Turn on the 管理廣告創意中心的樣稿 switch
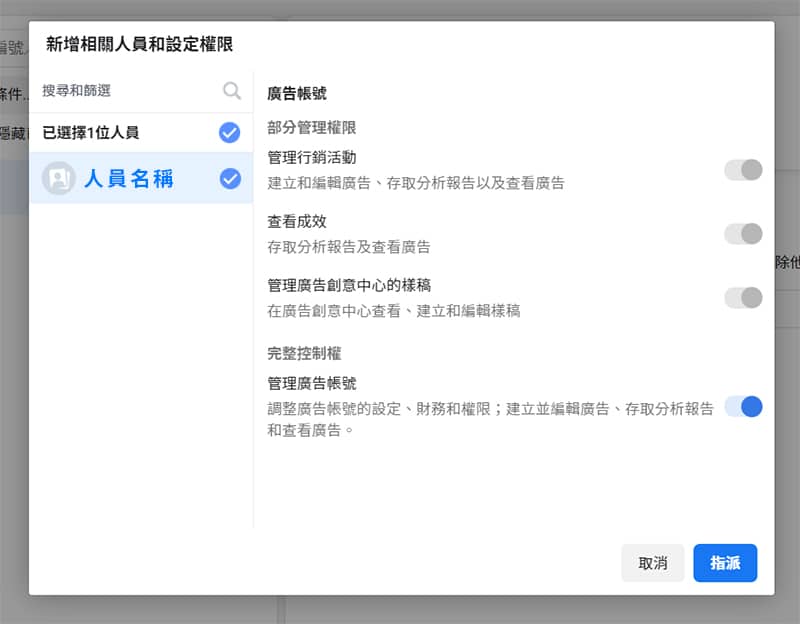Viewport: 800px width, 624px height. [x=744, y=298]
